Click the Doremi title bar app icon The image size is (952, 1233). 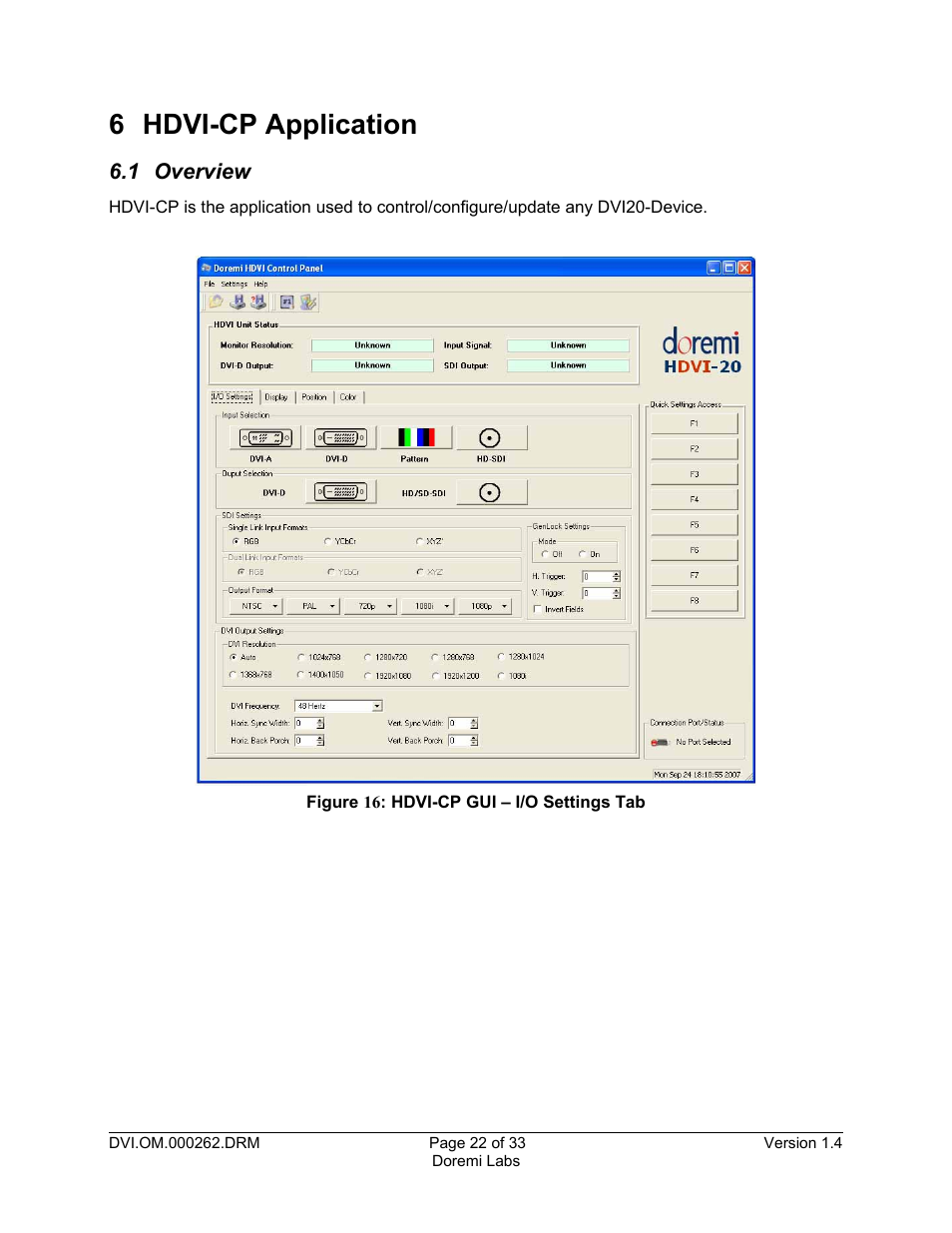pyautogui.click(x=207, y=268)
